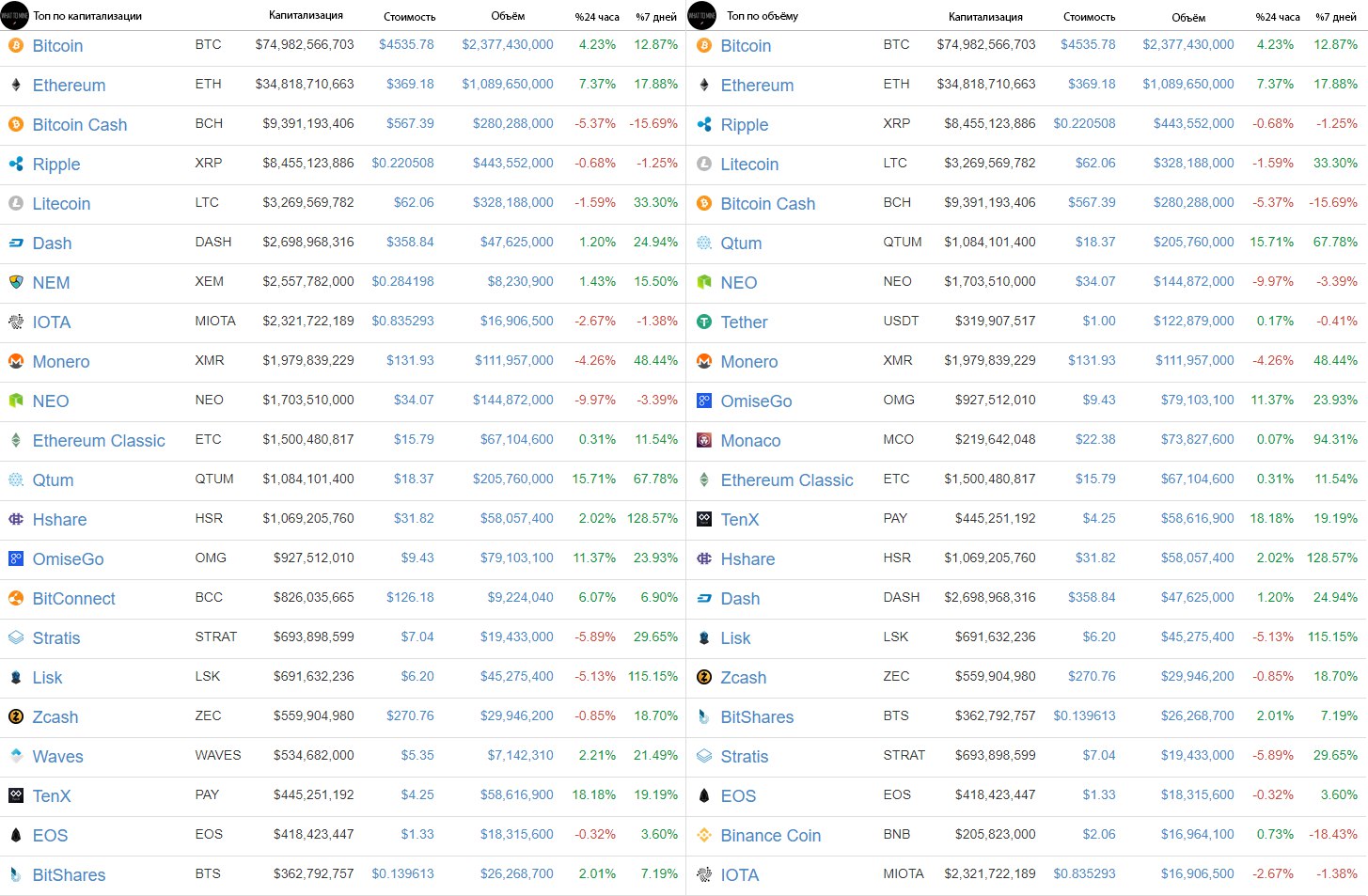
Task: Click Tether's $1.00 price
Action: (x=1099, y=321)
